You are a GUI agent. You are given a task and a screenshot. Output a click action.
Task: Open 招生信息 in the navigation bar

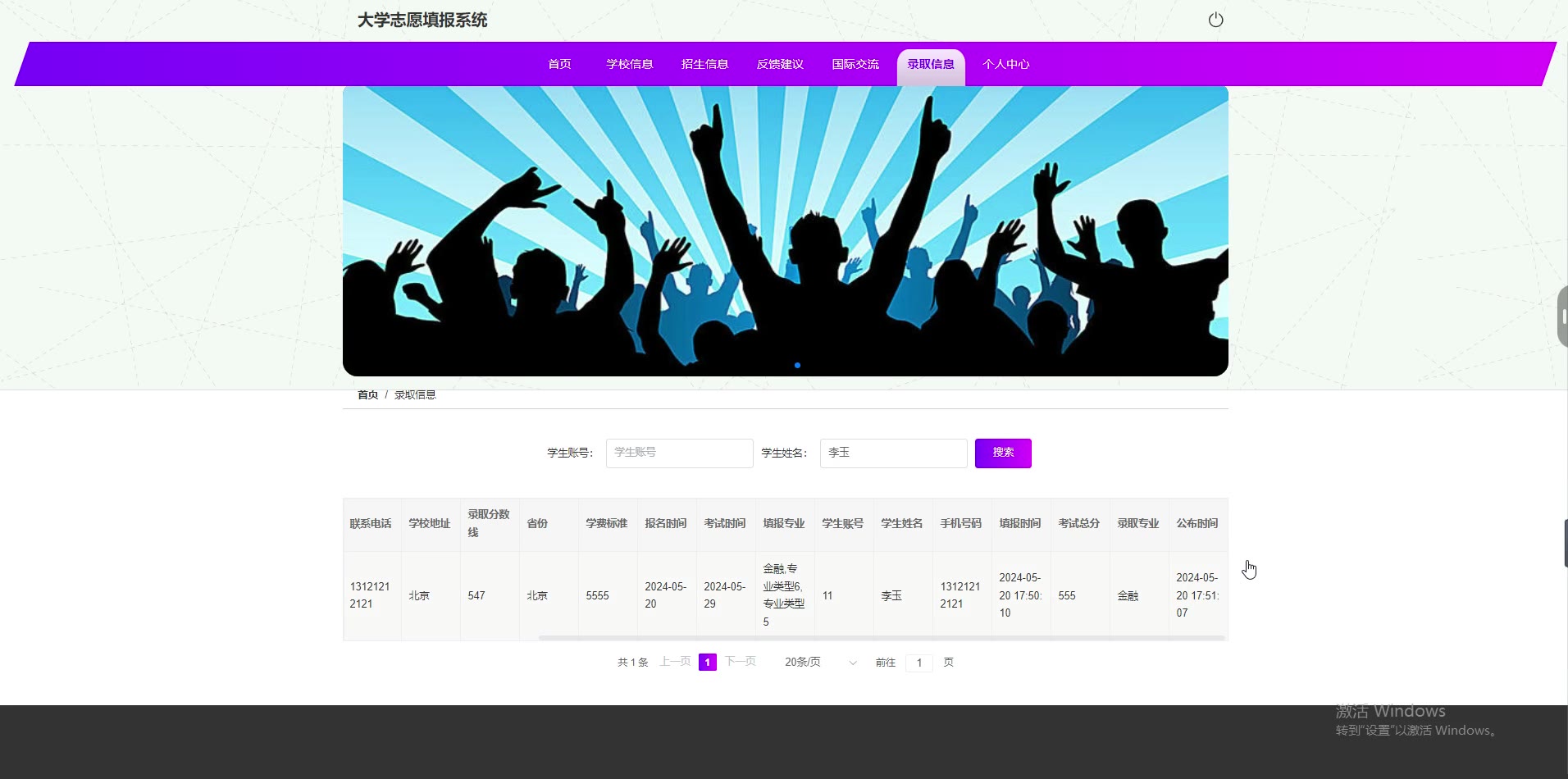click(704, 64)
